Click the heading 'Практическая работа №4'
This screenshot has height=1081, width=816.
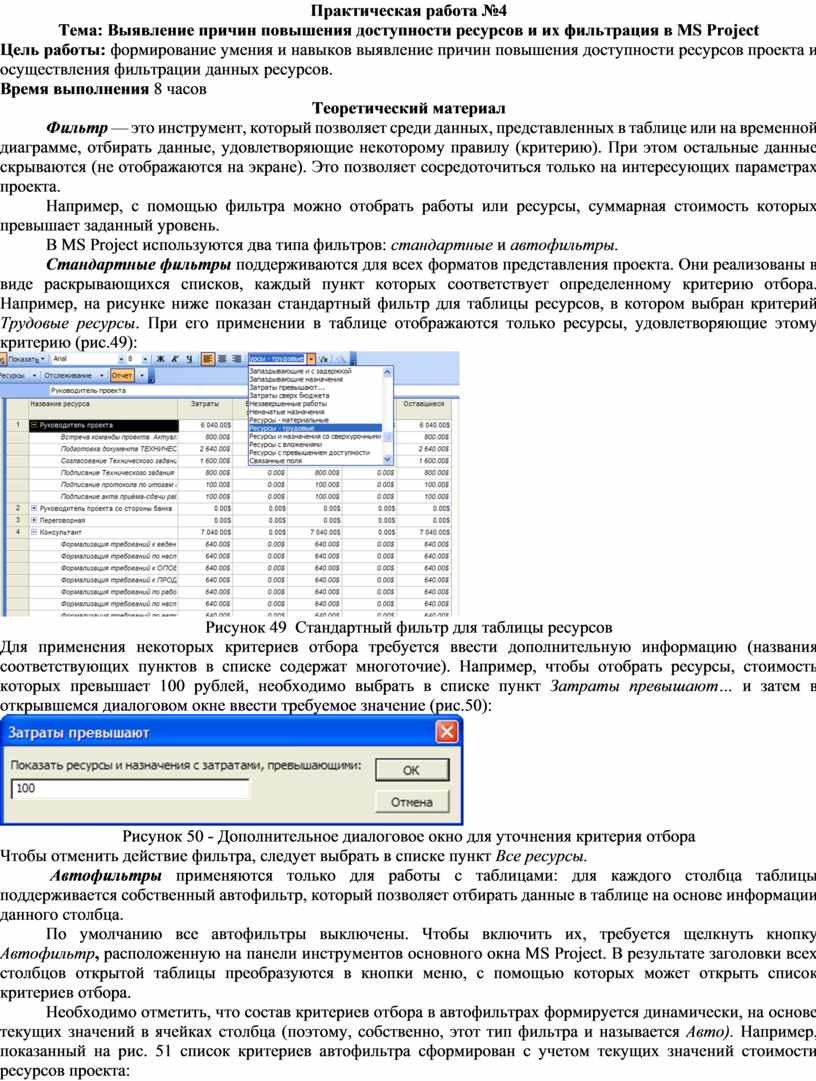pos(409,11)
